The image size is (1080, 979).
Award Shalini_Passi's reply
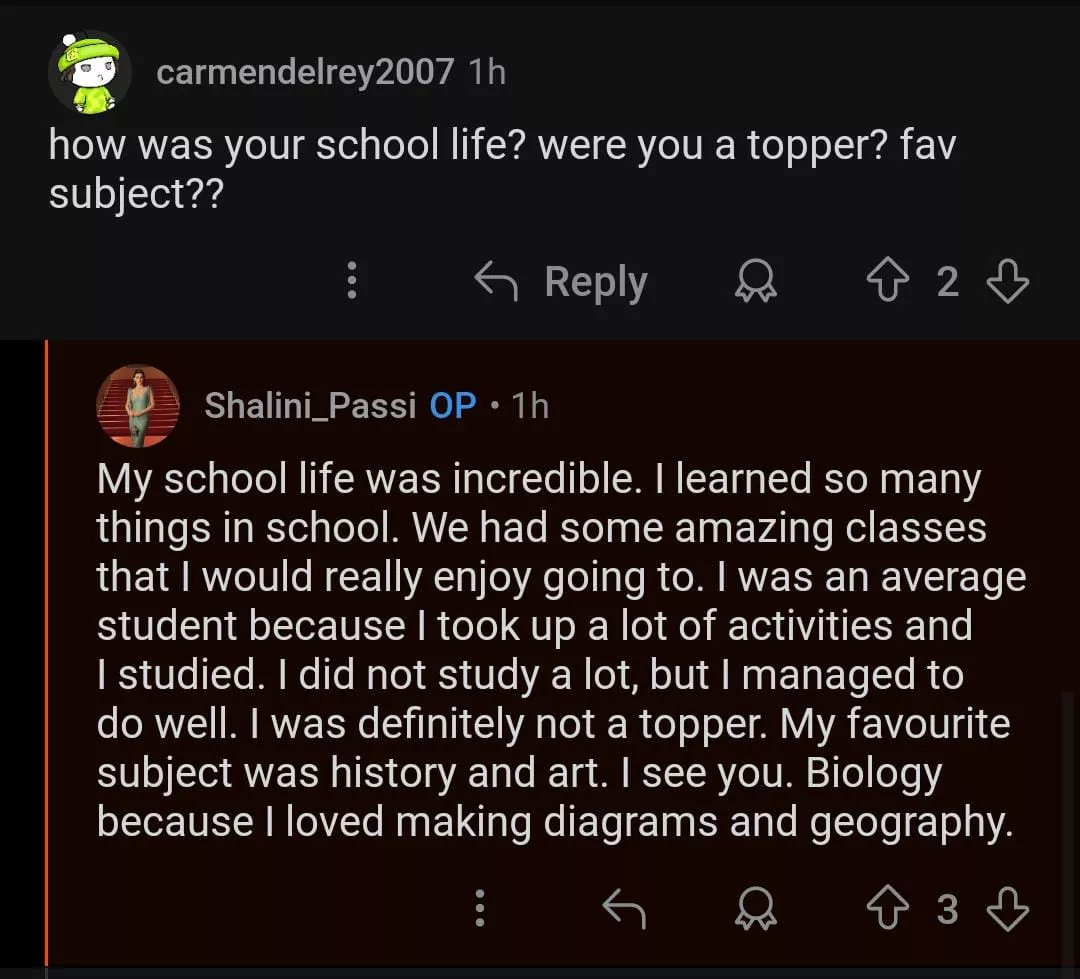tap(756, 909)
